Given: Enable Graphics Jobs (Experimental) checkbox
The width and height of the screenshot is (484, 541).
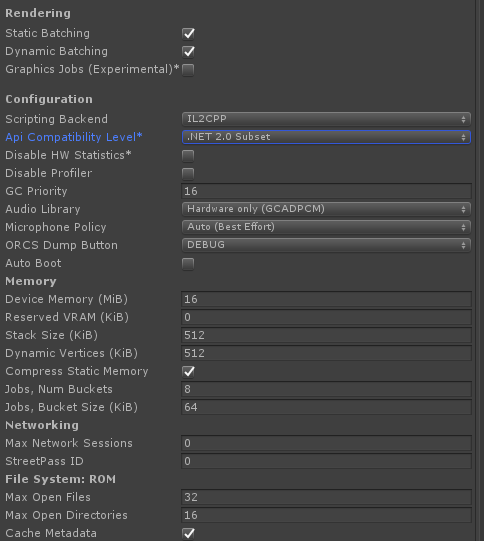Looking at the screenshot, I should click(188, 70).
